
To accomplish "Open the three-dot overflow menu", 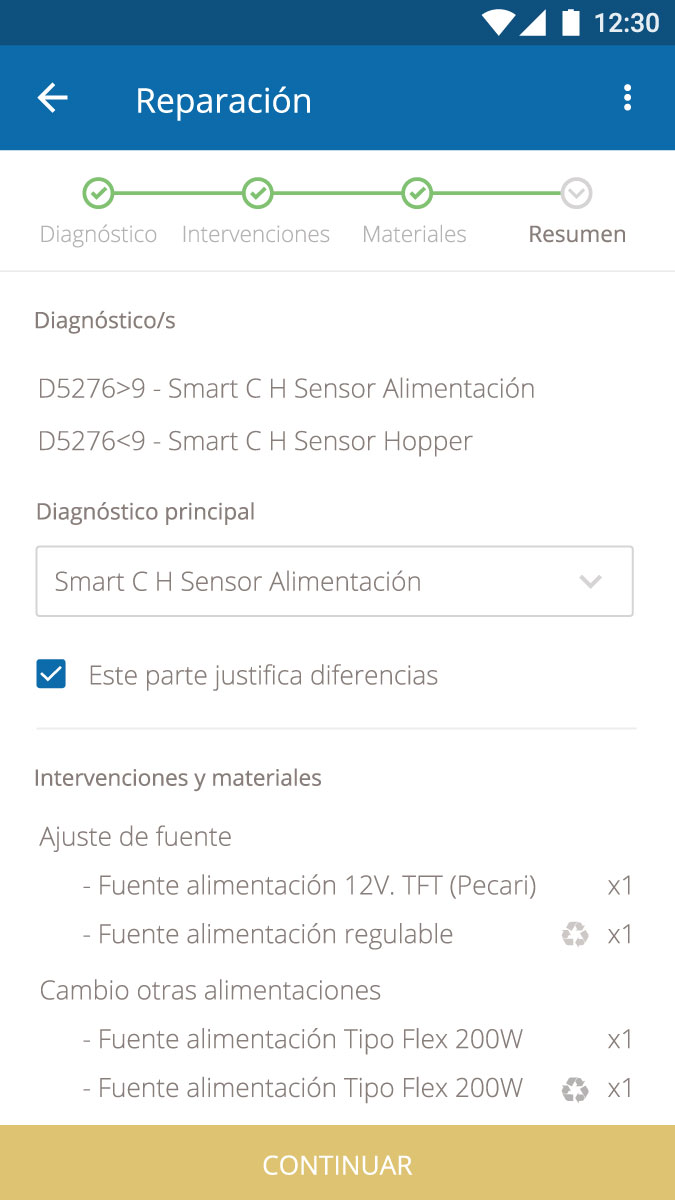I will click(x=627, y=98).
